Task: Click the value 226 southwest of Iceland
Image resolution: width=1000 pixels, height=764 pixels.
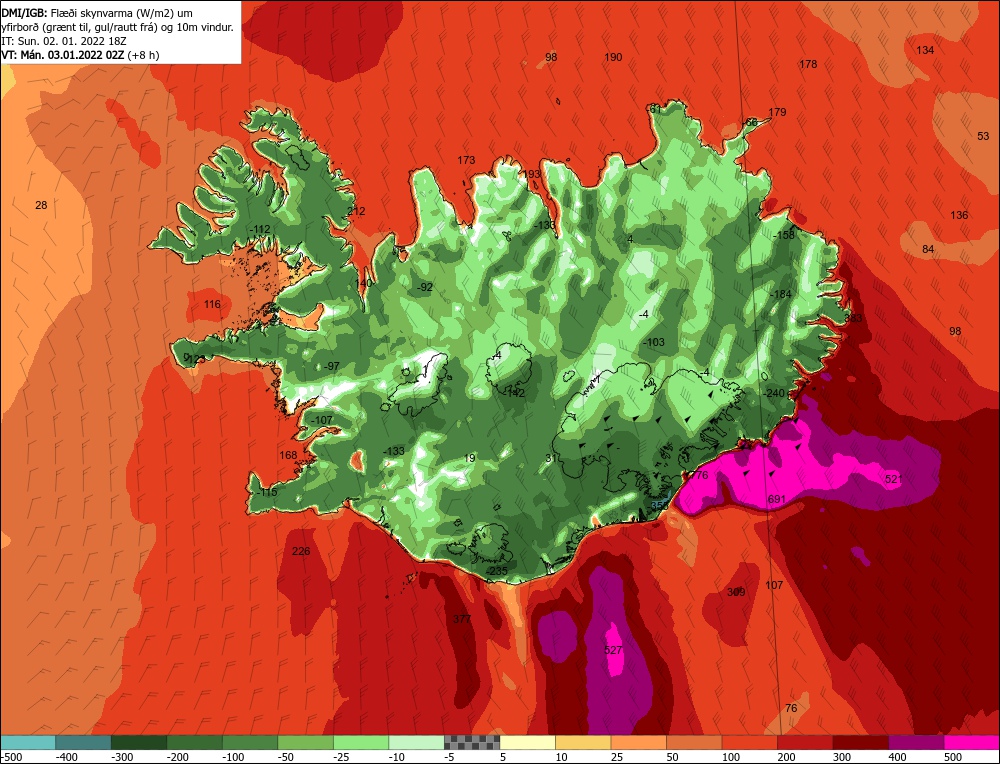Action: 300,551
